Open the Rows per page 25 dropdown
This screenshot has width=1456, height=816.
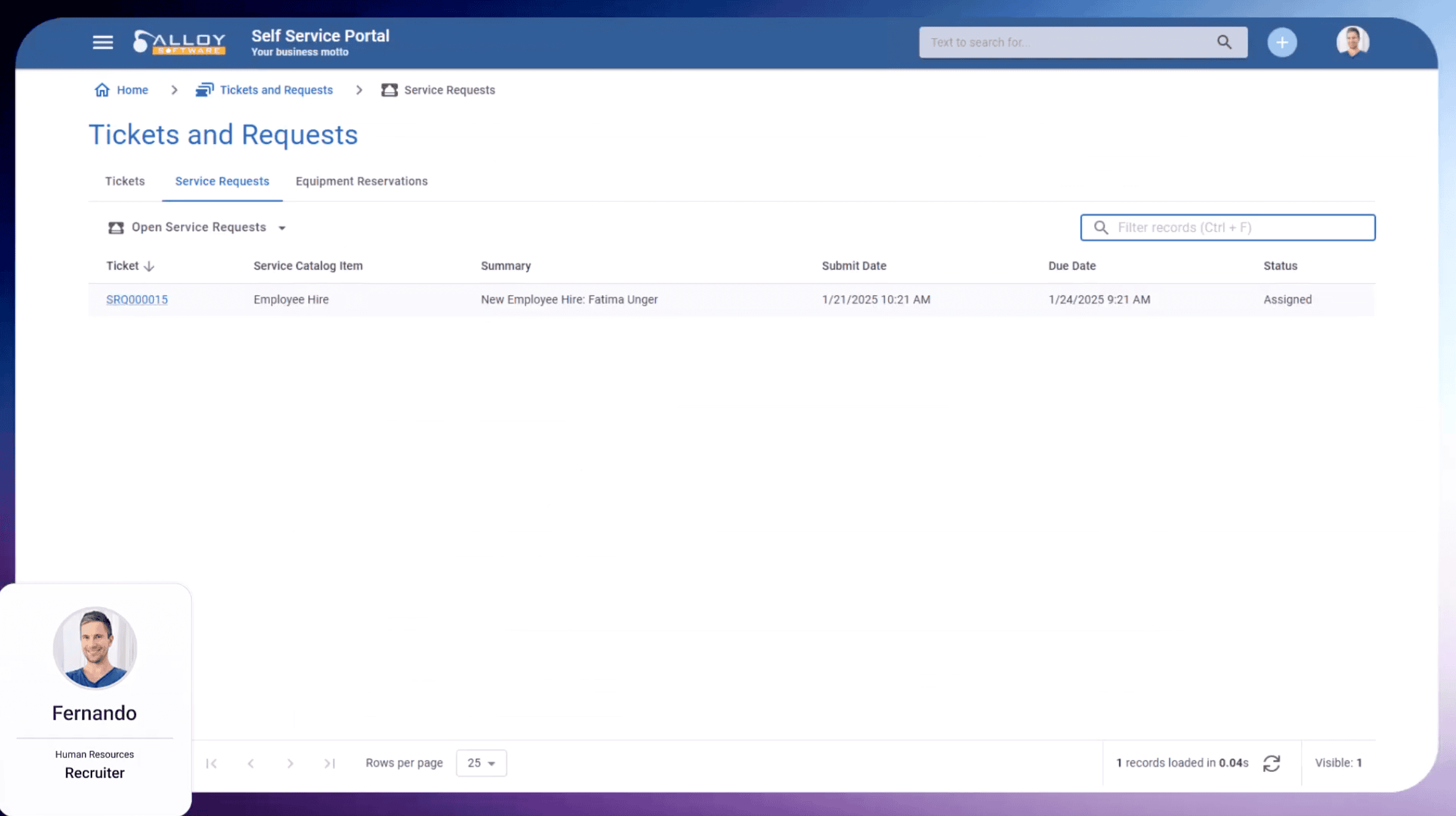[x=481, y=763]
